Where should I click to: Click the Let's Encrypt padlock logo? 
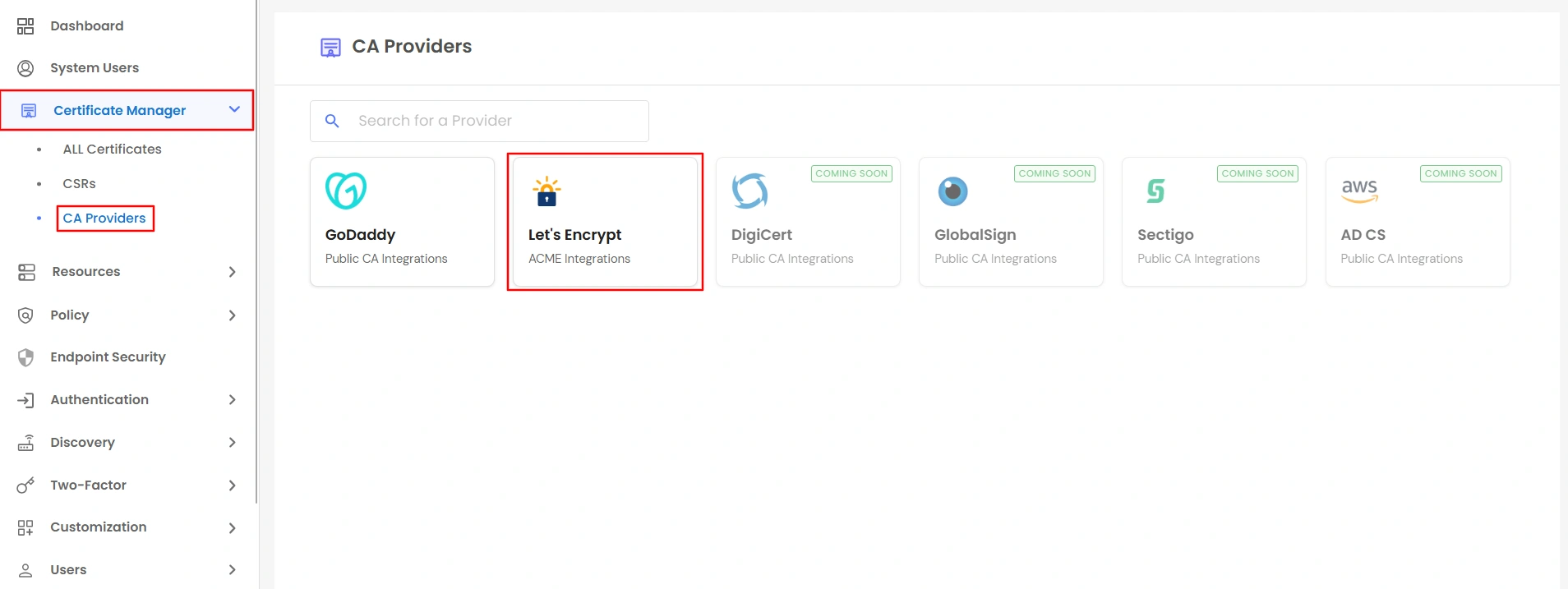(546, 191)
